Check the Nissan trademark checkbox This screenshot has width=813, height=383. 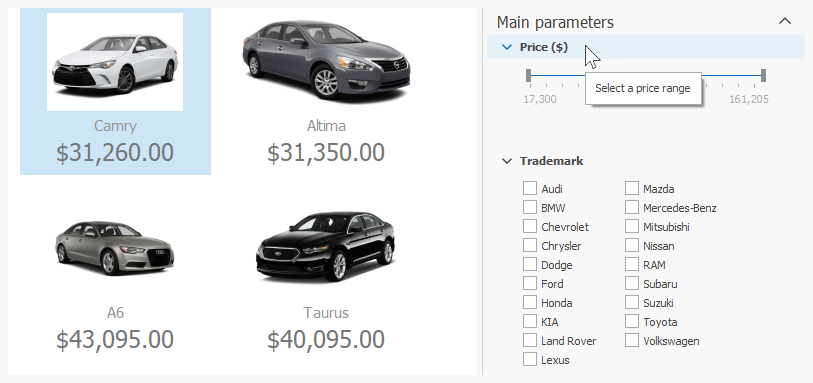pyautogui.click(x=632, y=245)
